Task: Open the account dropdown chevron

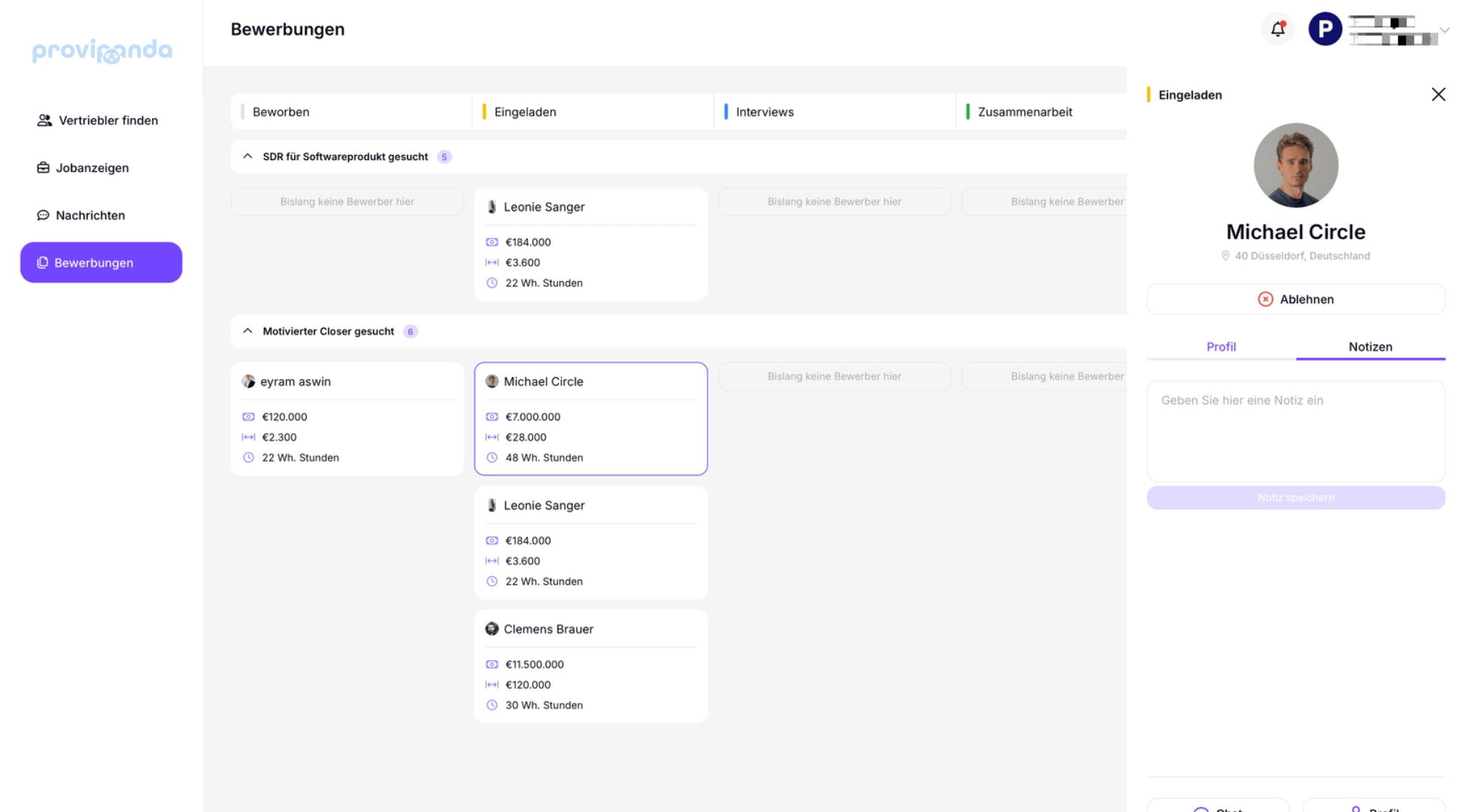Action: pyautogui.click(x=1444, y=30)
